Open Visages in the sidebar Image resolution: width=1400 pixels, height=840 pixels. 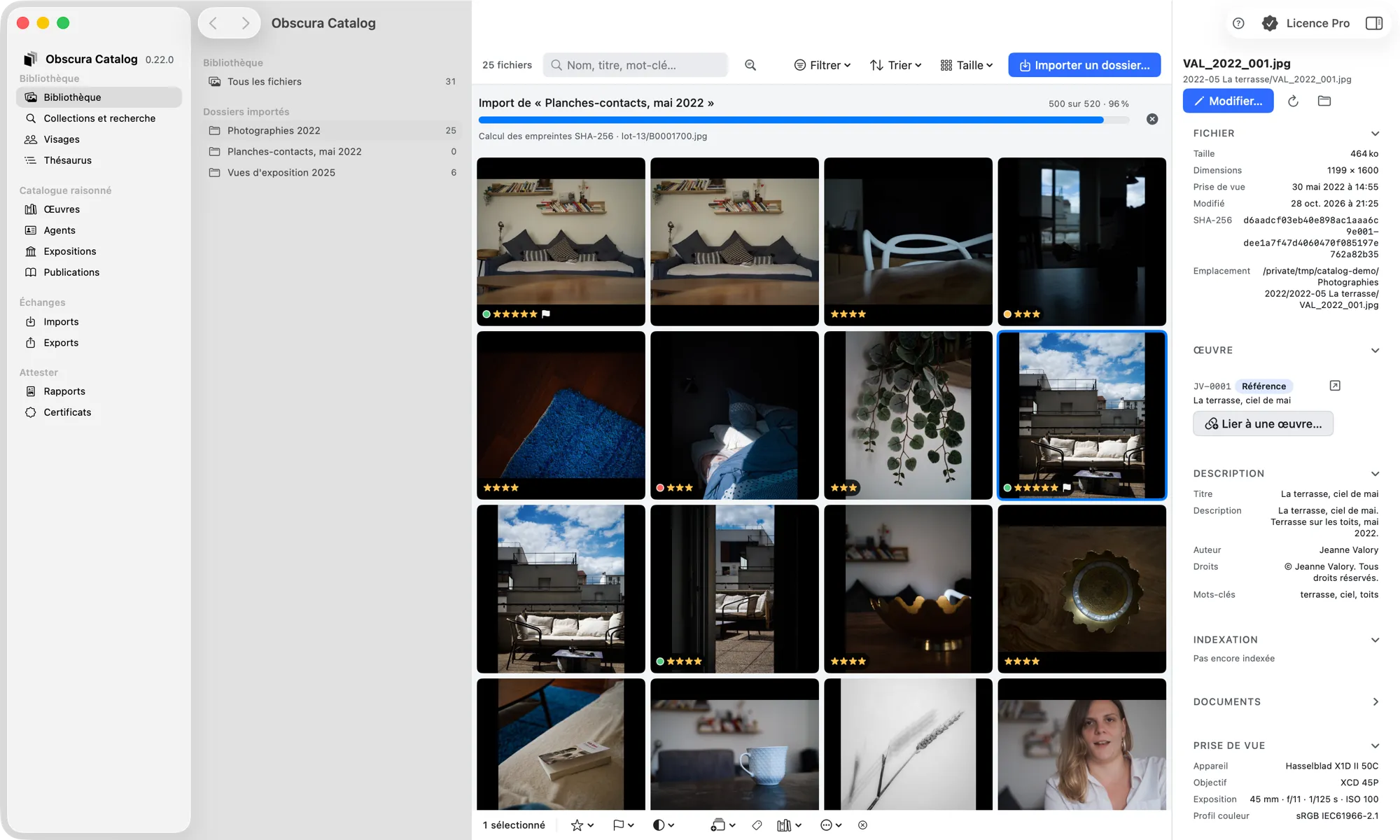click(99, 139)
